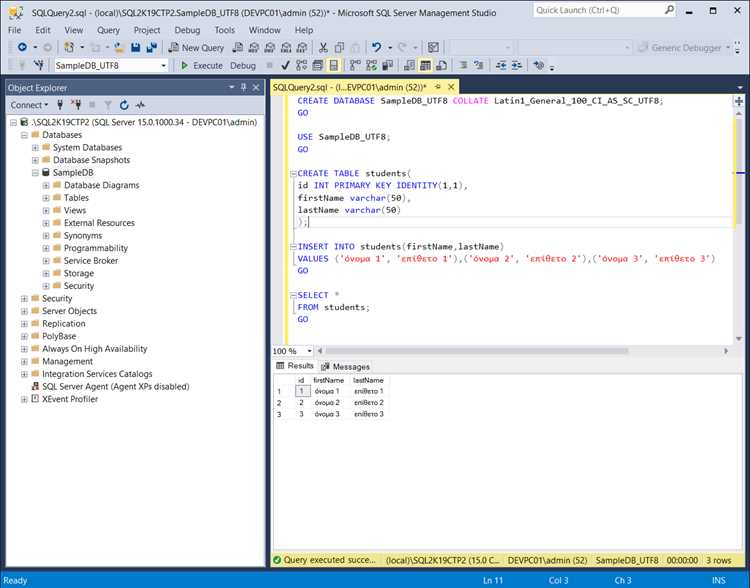The width and height of the screenshot is (750, 588).
Task: Click the Open File folder icon
Action: (119, 47)
